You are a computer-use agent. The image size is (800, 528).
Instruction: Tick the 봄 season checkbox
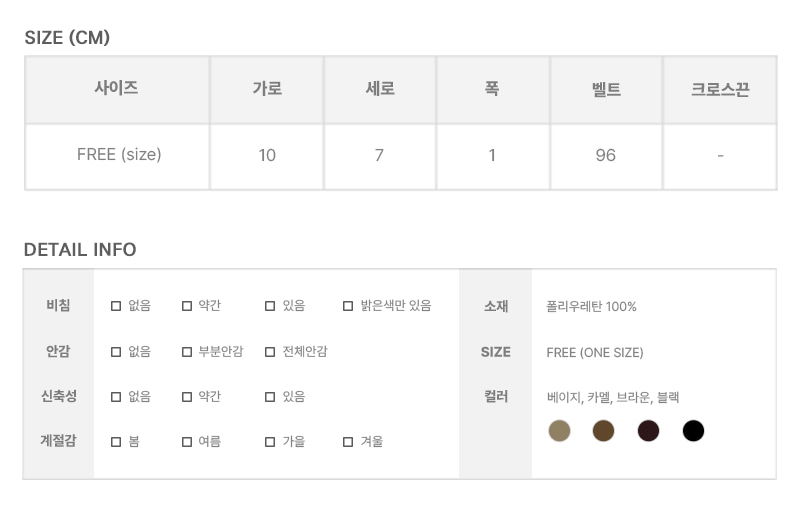[x=116, y=442]
